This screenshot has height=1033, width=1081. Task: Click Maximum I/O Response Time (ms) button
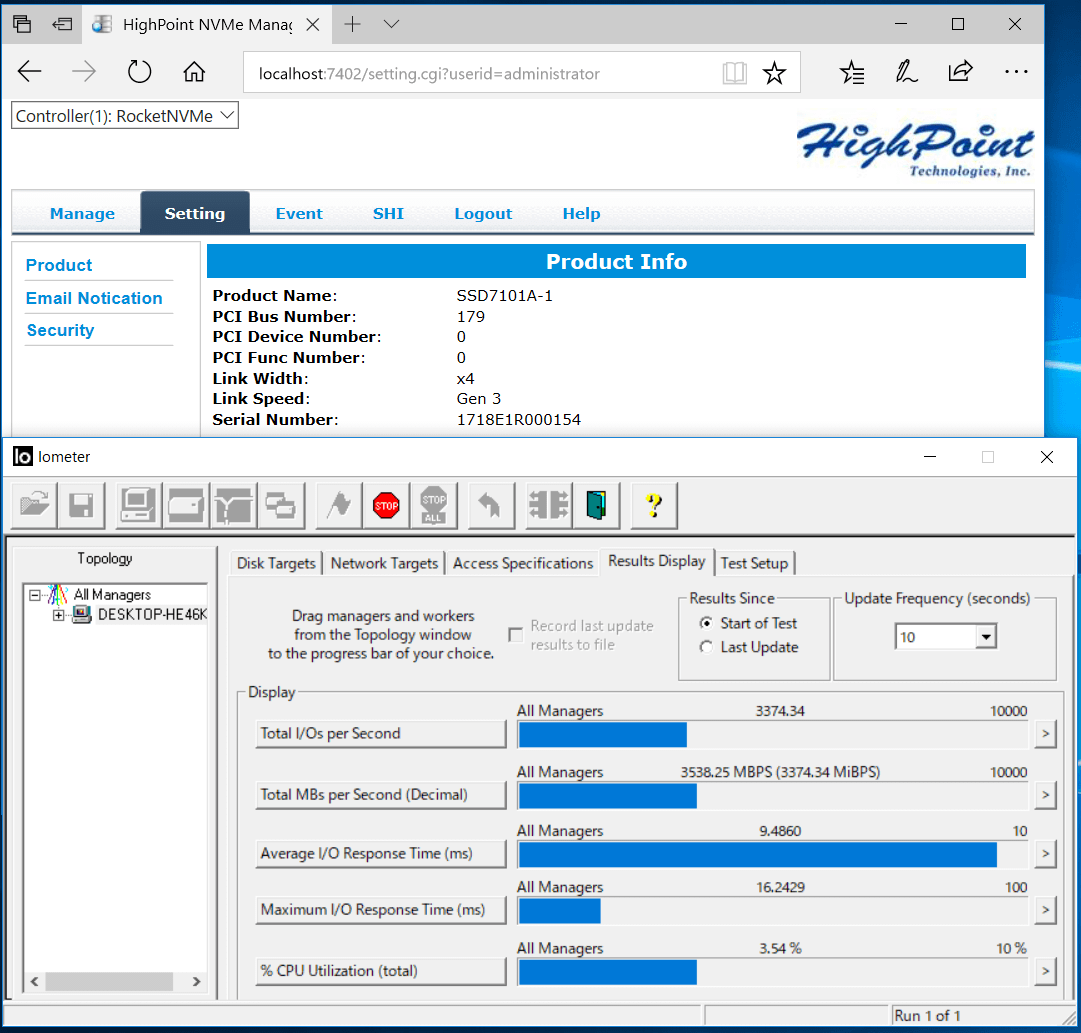coord(381,910)
